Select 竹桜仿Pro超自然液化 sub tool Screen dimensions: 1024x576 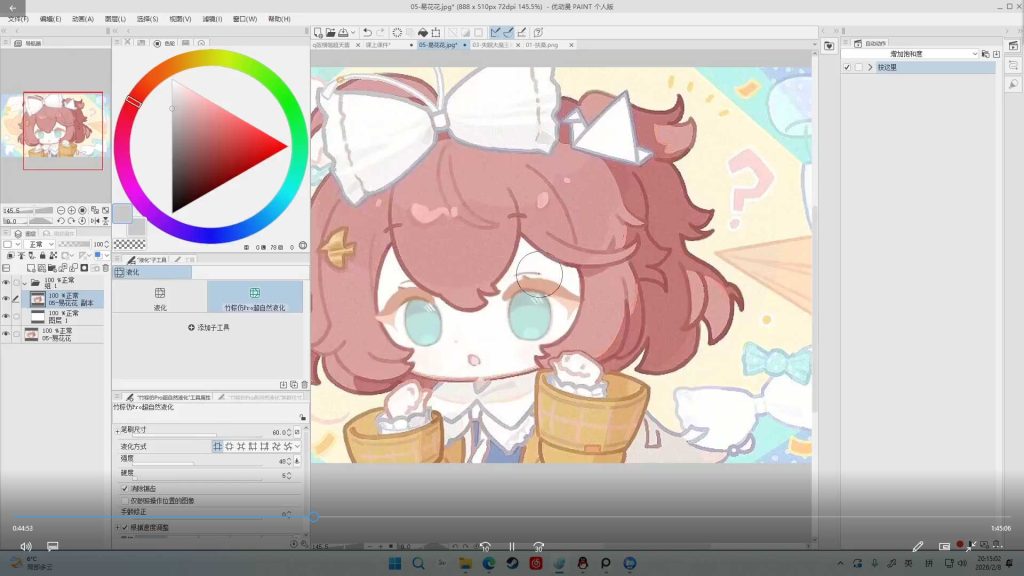[255, 297]
